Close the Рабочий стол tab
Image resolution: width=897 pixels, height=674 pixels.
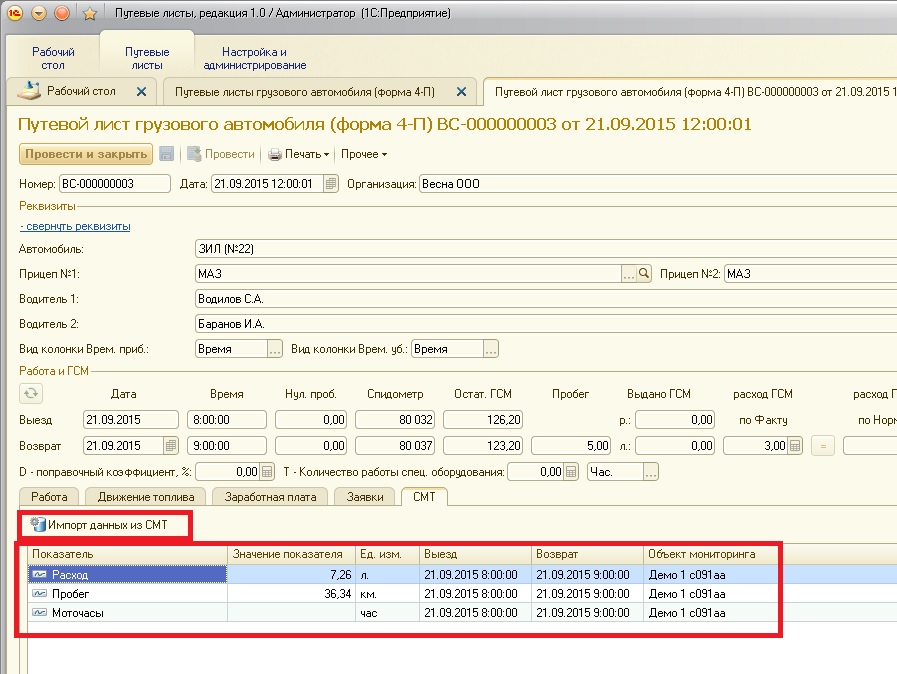(141, 91)
